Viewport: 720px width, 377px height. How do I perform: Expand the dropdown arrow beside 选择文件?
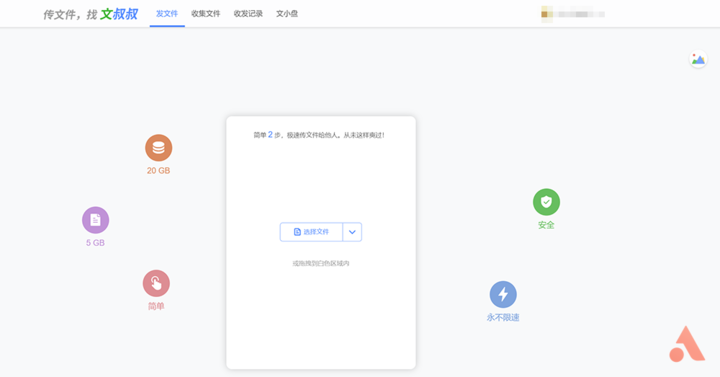[x=352, y=232]
